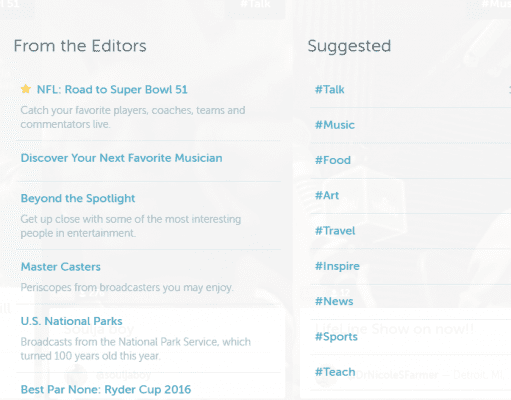Select the #Travel suggested channel

(x=335, y=231)
